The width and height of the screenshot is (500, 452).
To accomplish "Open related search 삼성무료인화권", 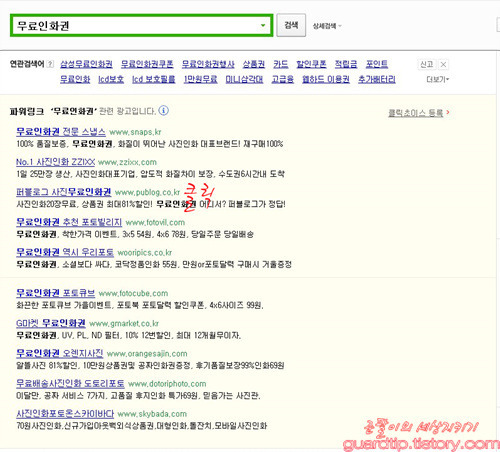I will tap(86, 64).
